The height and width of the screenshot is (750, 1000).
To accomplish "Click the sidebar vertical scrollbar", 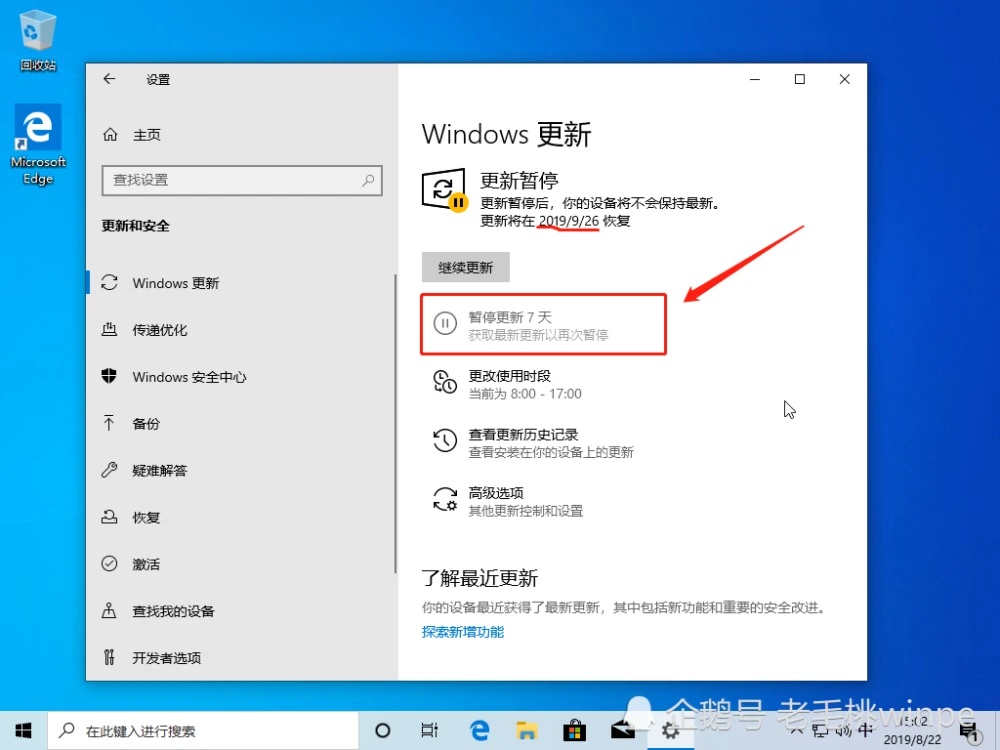I will pyautogui.click(x=395, y=424).
